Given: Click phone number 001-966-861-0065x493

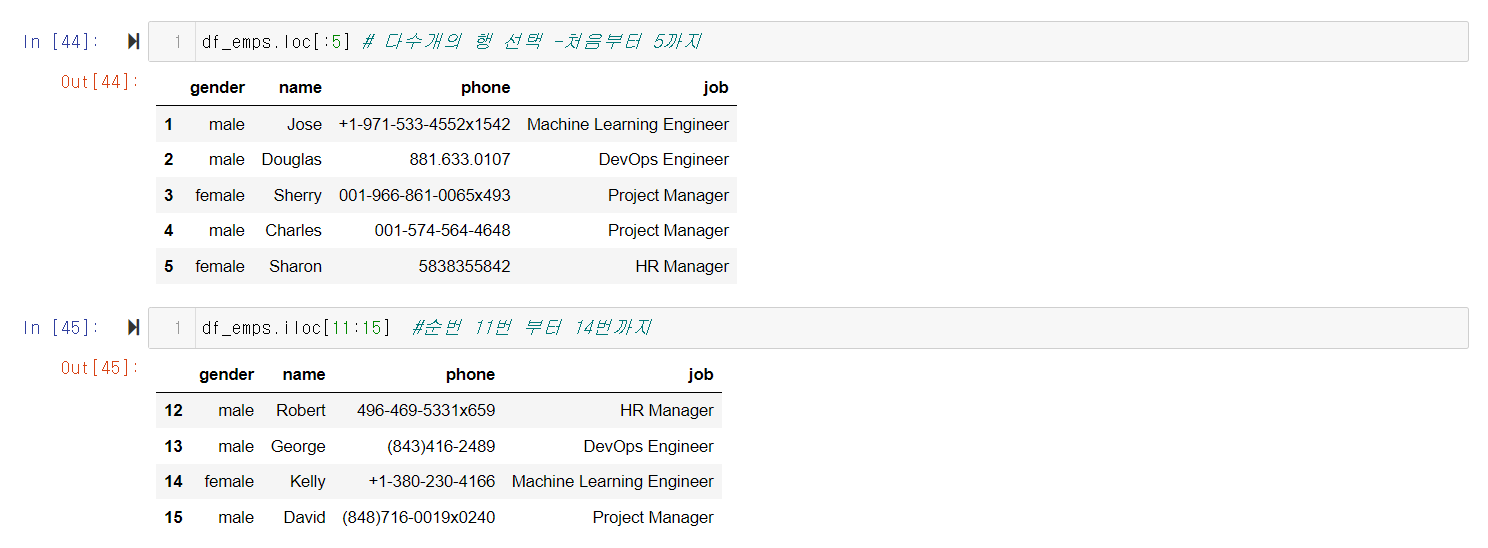Looking at the screenshot, I should pos(425,195).
